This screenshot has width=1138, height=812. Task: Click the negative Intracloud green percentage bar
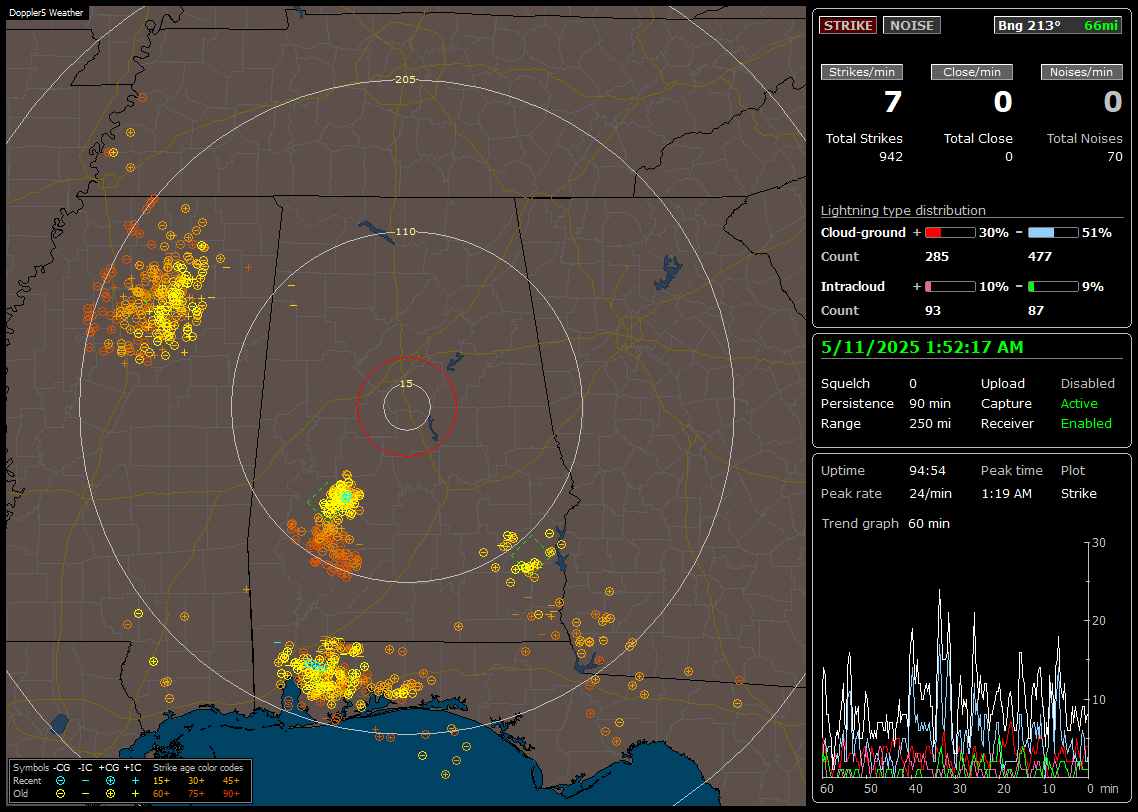pos(1053,287)
